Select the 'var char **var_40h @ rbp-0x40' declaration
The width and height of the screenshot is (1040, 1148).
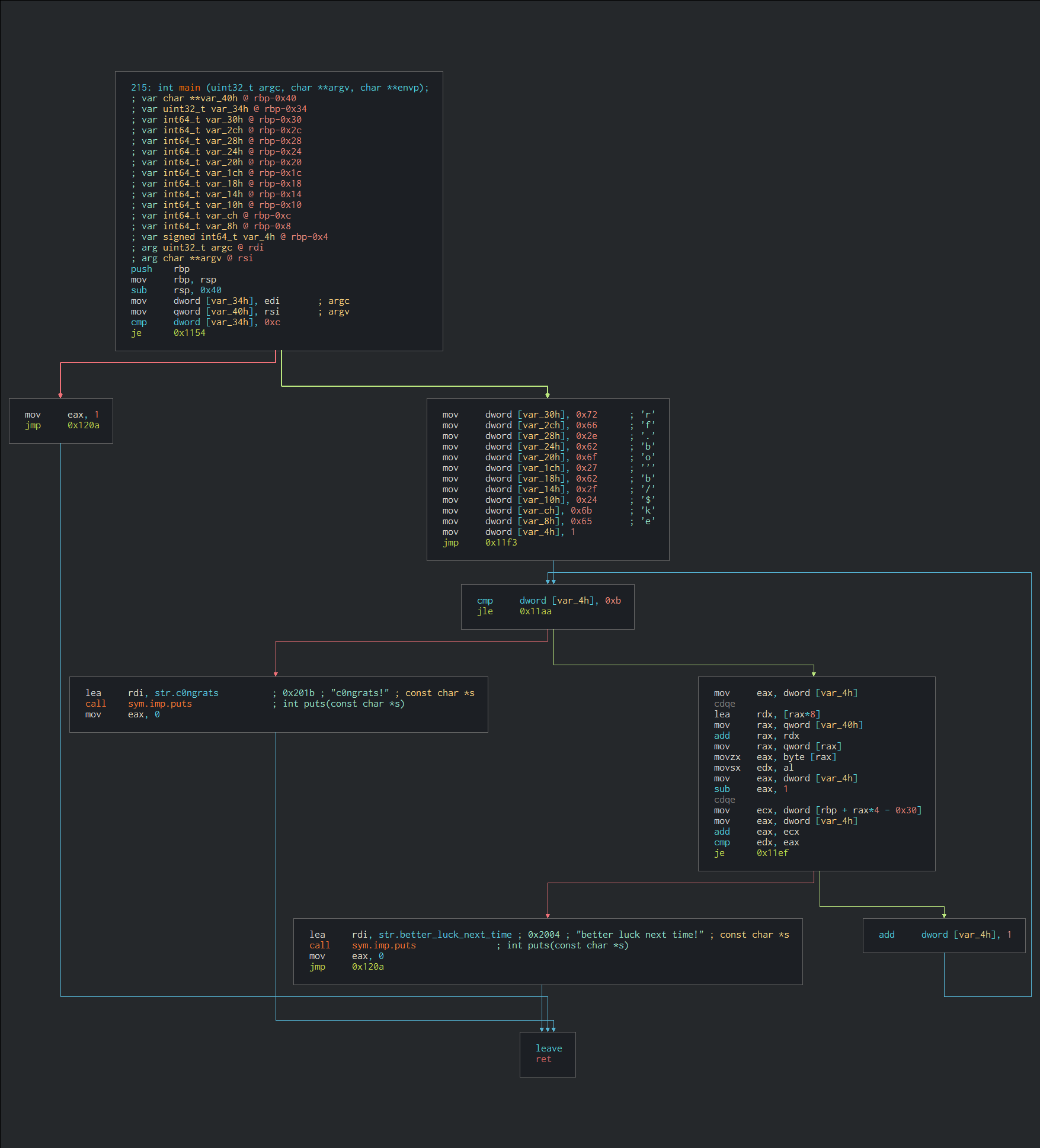click(213, 98)
